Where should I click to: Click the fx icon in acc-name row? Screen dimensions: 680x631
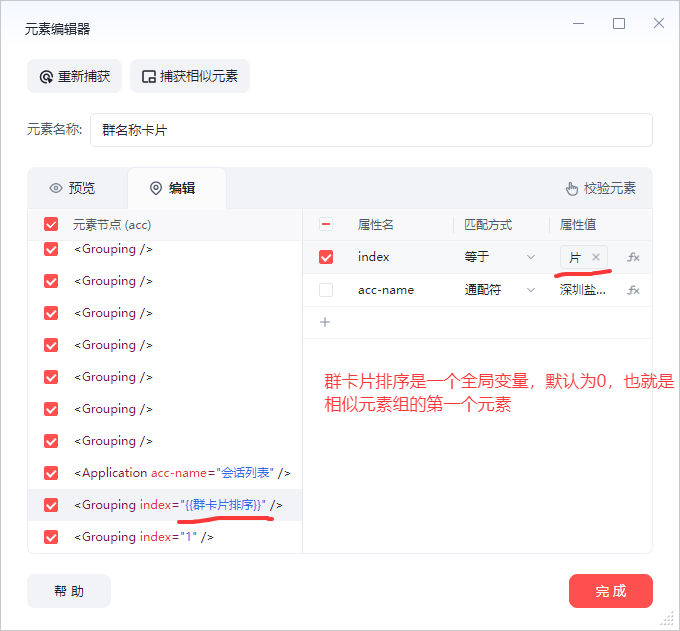point(633,290)
